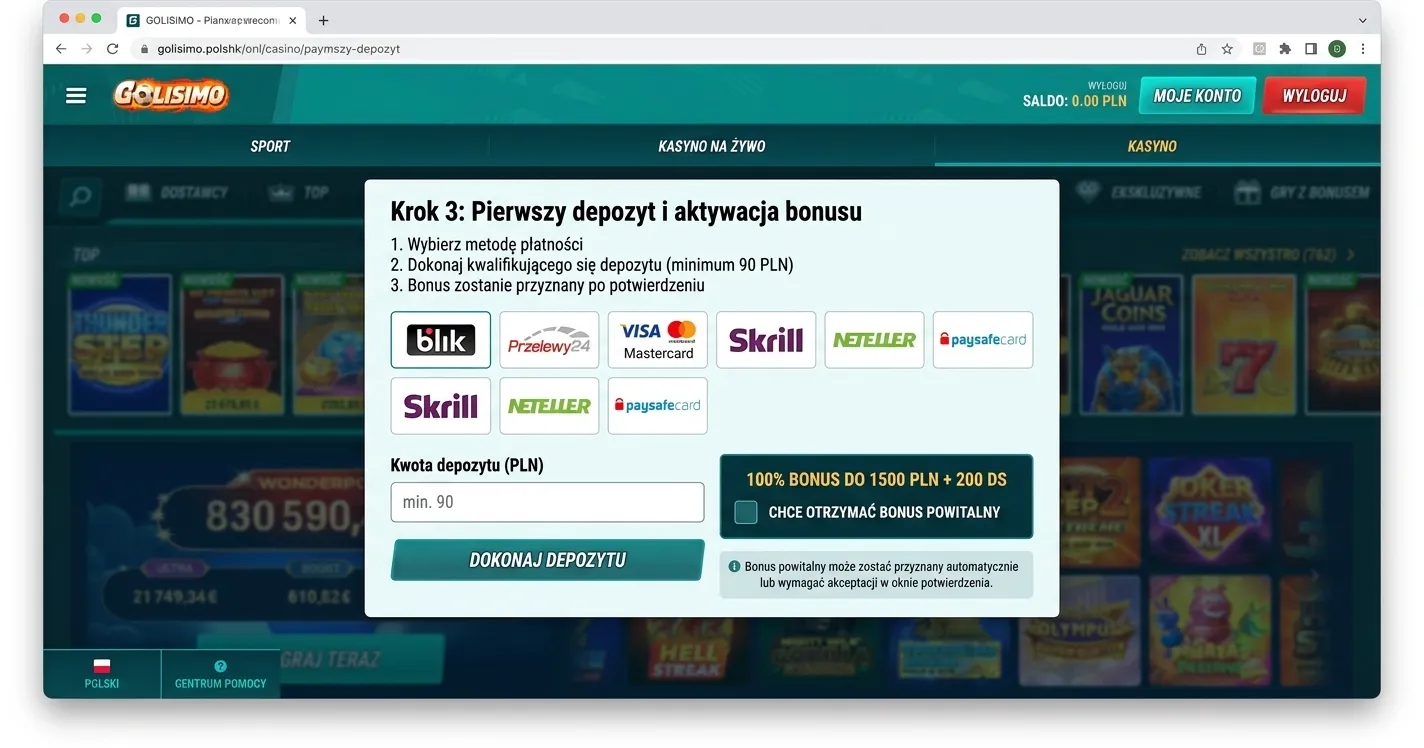Select the paysafecard tile at the row's end
This screenshot has height=748, width=1424.
983,340
